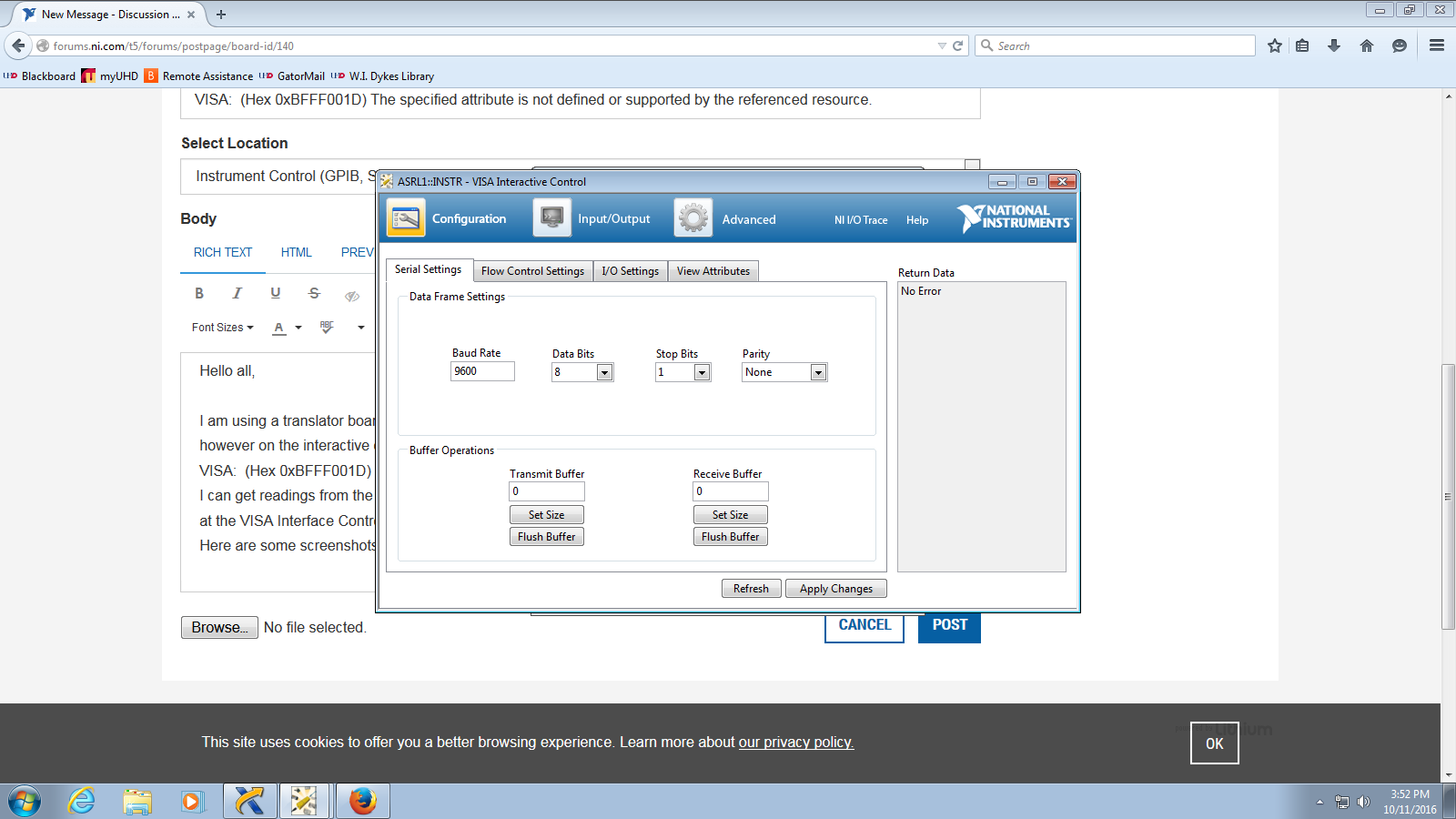Expand the Data Bits dropdown

pos(604,372)
